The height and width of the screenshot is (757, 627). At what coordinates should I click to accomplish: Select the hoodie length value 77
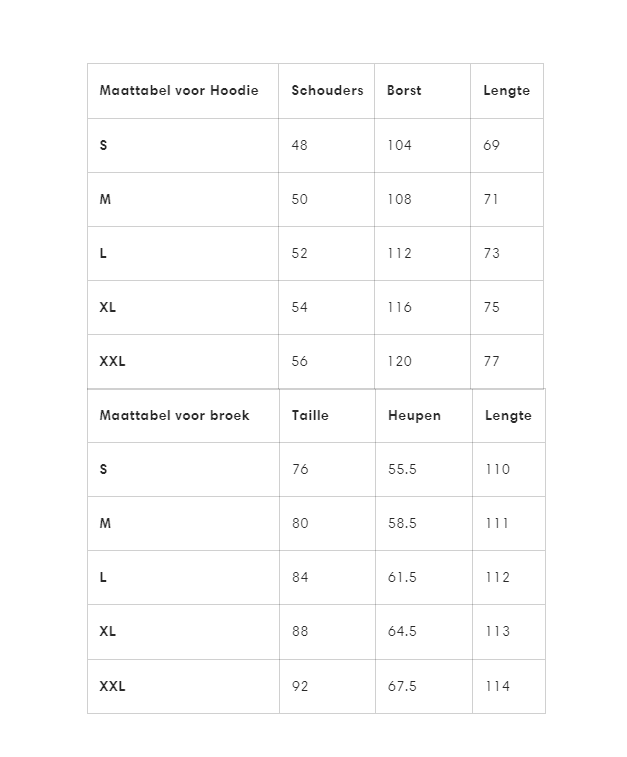491,361
